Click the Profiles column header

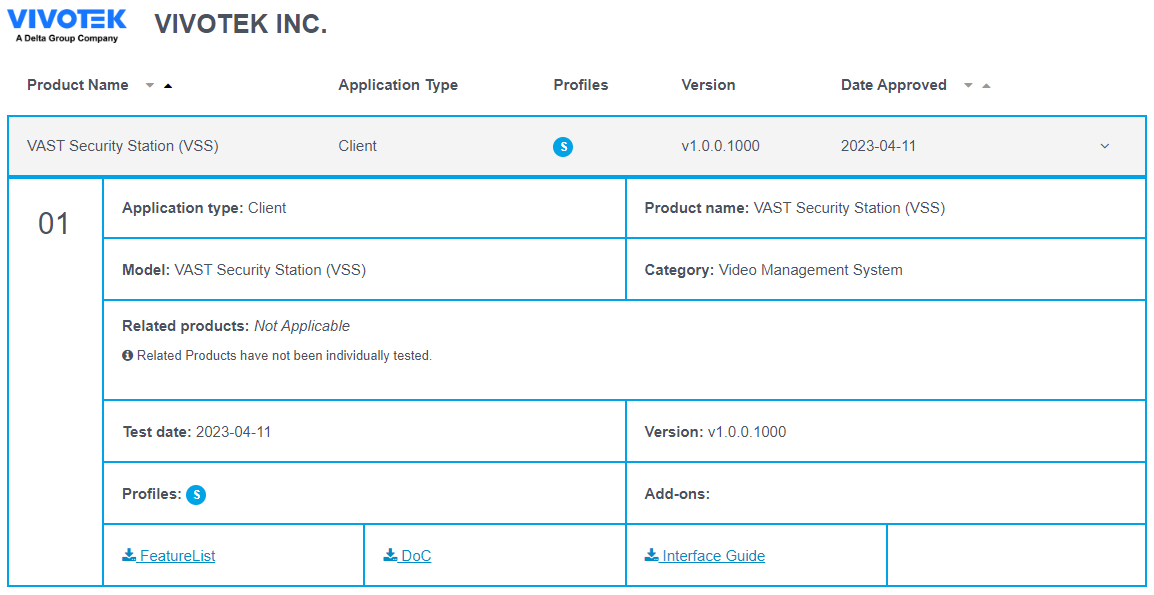(x=581, y=85)
